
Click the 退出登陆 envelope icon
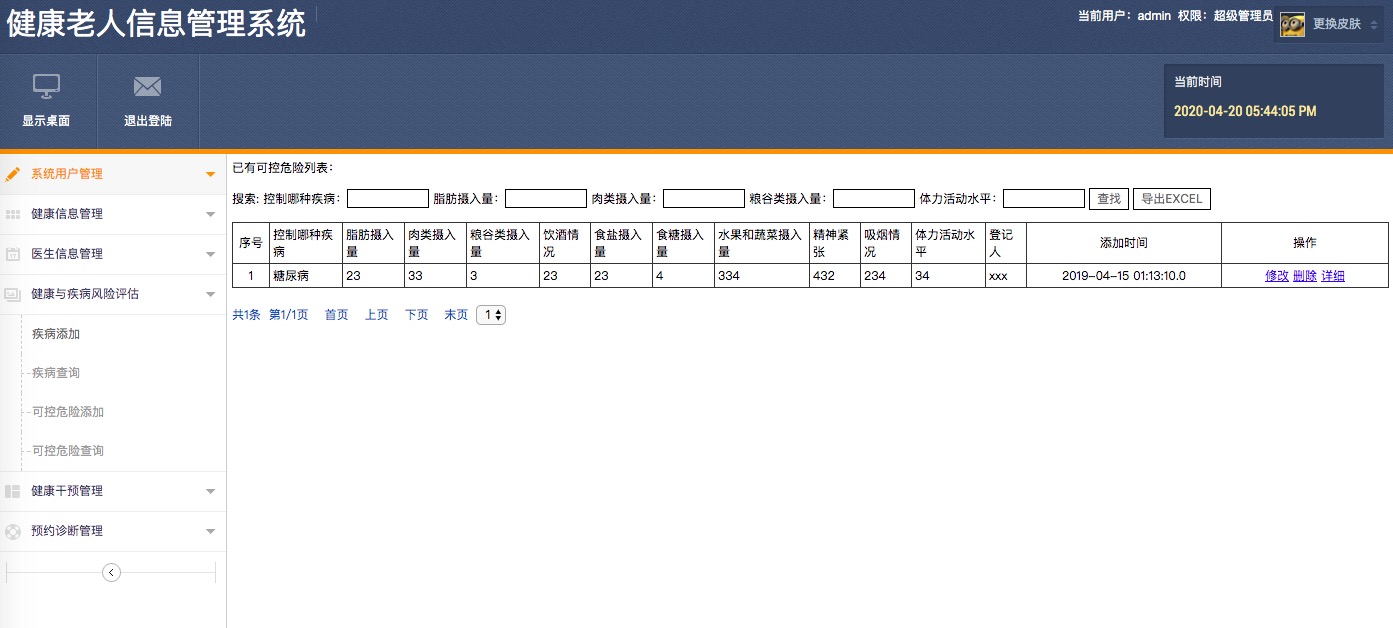[x=148, y=87]
